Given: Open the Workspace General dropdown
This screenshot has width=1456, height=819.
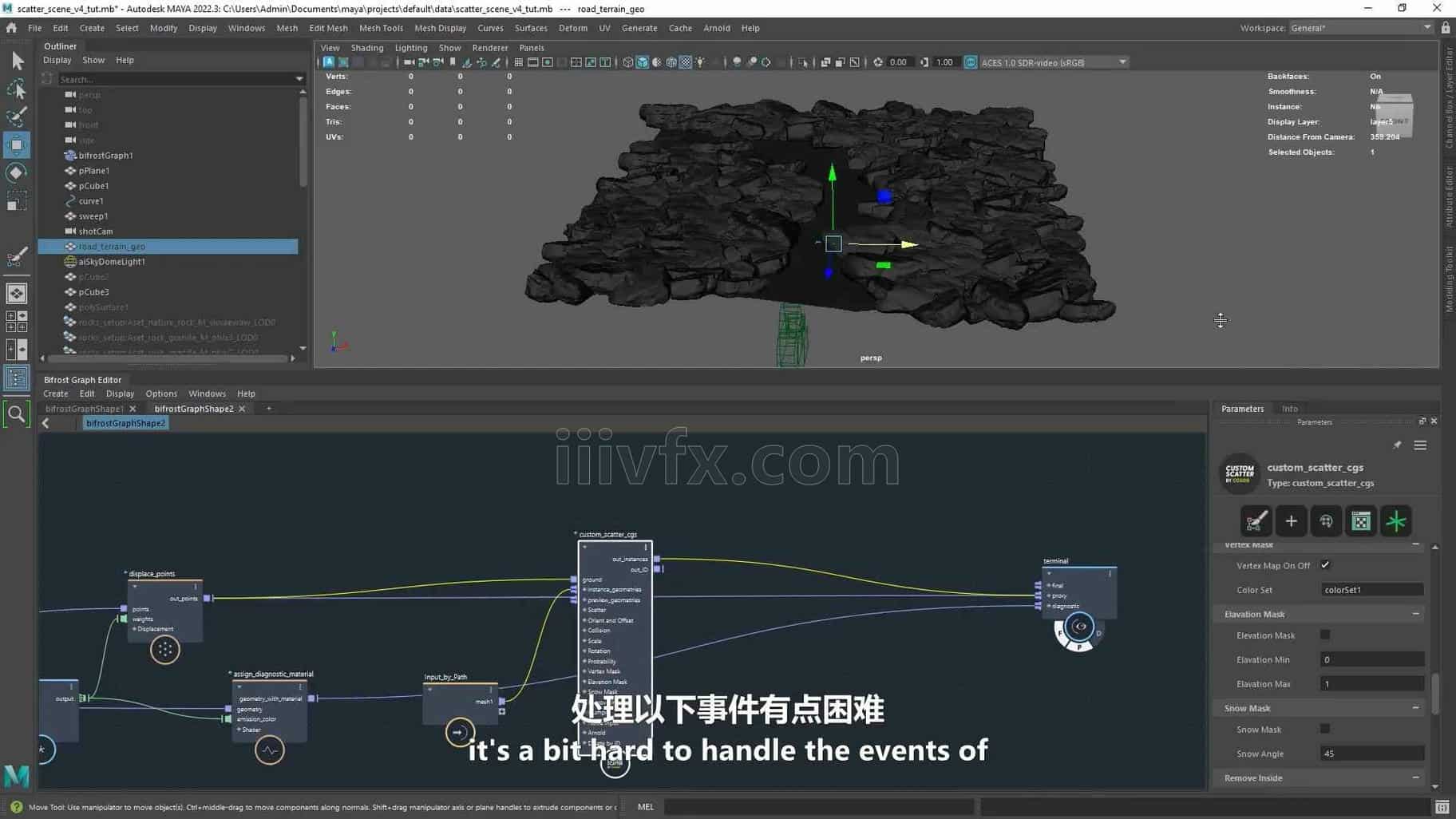Looking at the screenshot, I should 1361,28.
